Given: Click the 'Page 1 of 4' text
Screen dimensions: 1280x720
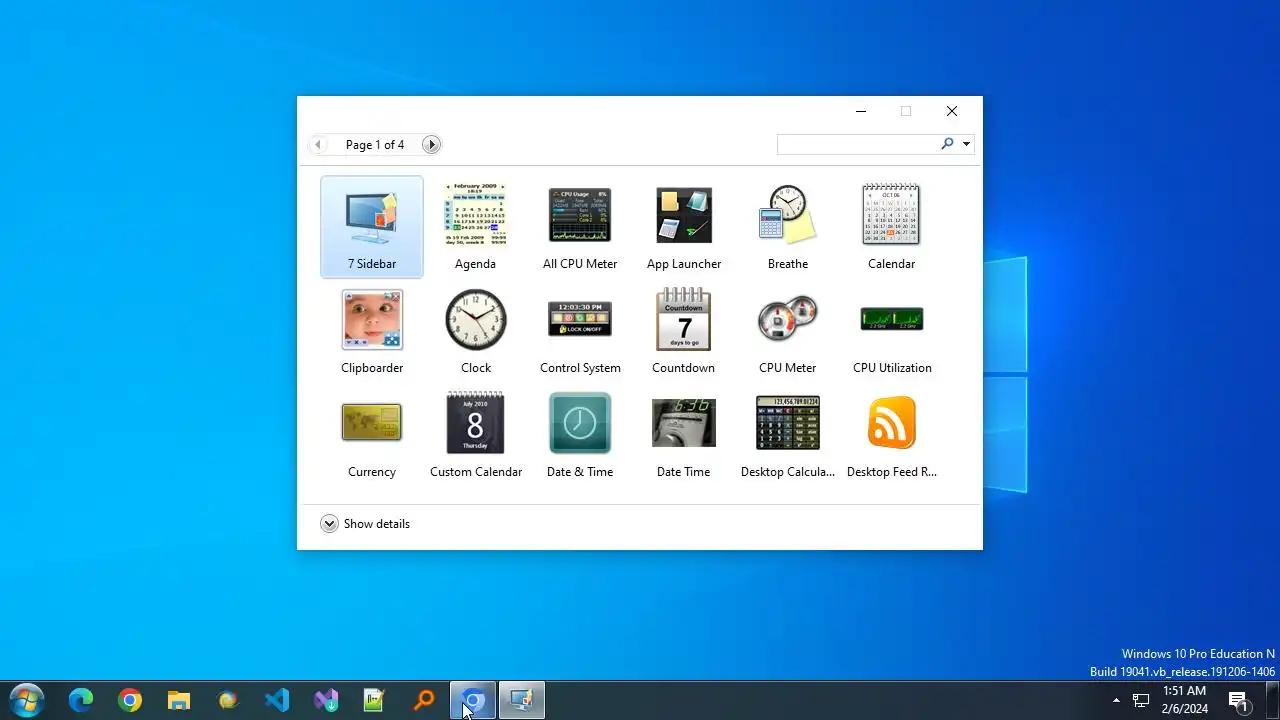Looking at the screenshot, I should pyautogui.click(x=375, y=145).
